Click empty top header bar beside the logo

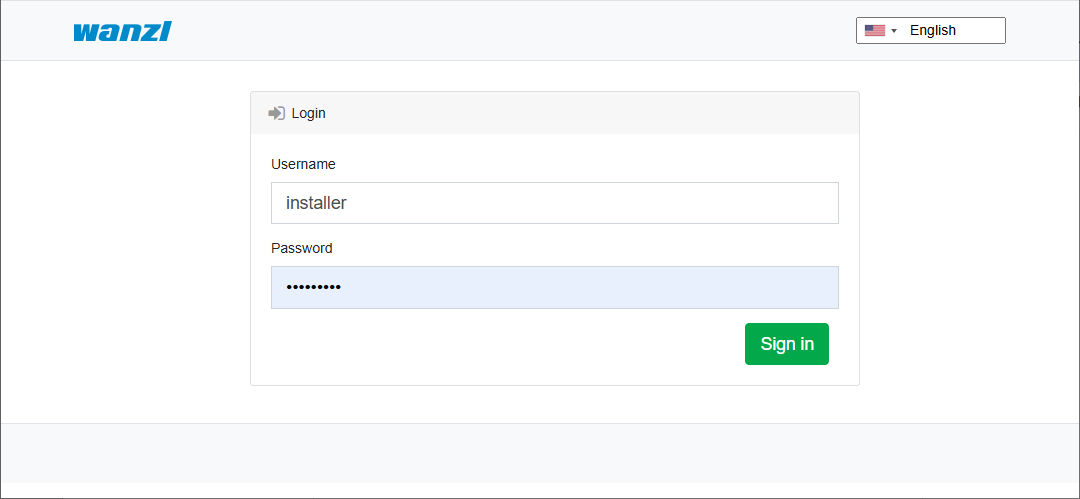point(500,31)
